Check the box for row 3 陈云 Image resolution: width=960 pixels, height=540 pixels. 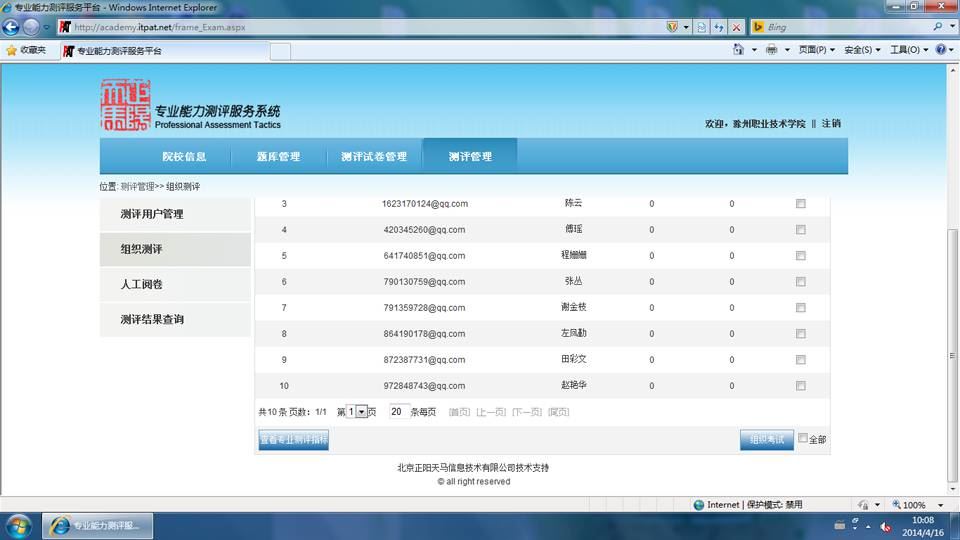click(801, 203)
